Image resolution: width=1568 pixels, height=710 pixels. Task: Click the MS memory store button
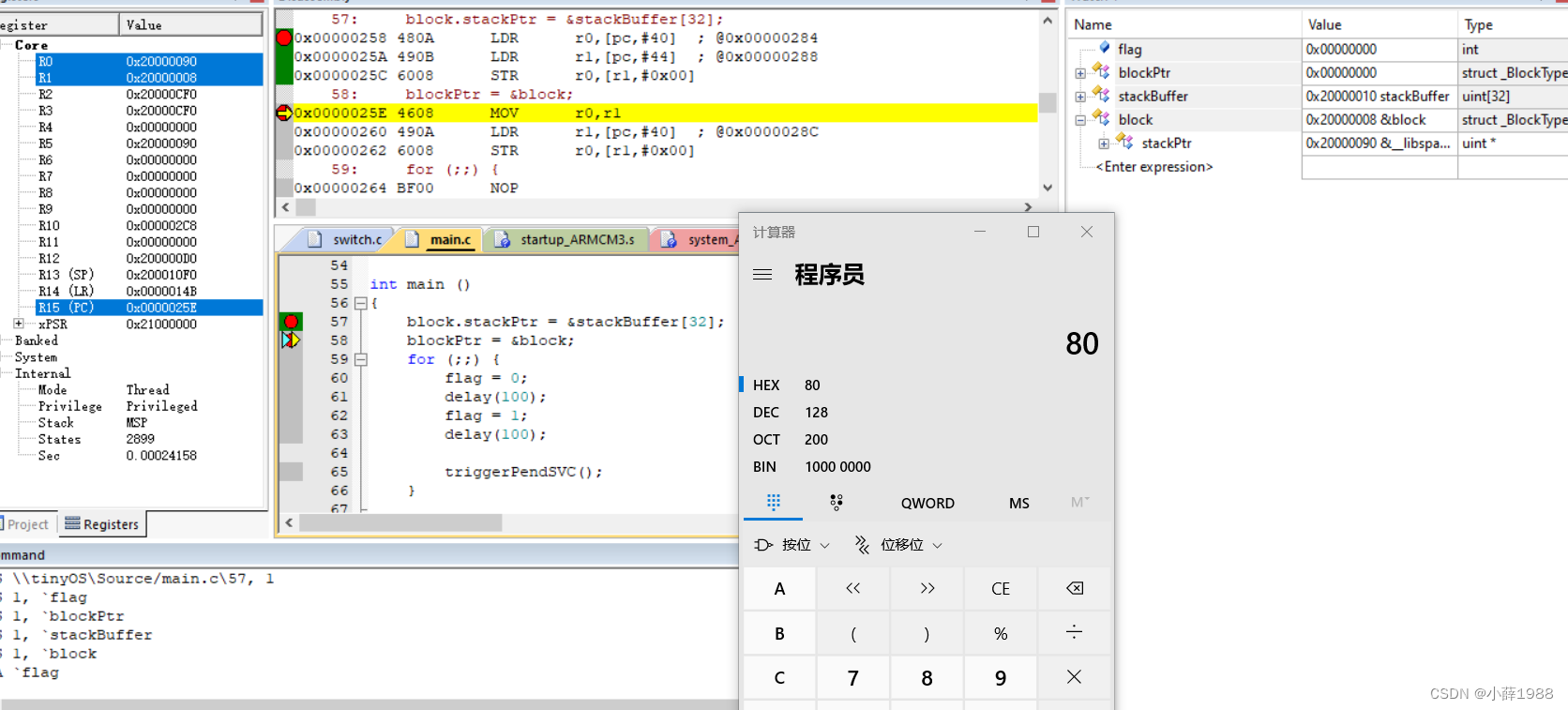(1019, 504)
